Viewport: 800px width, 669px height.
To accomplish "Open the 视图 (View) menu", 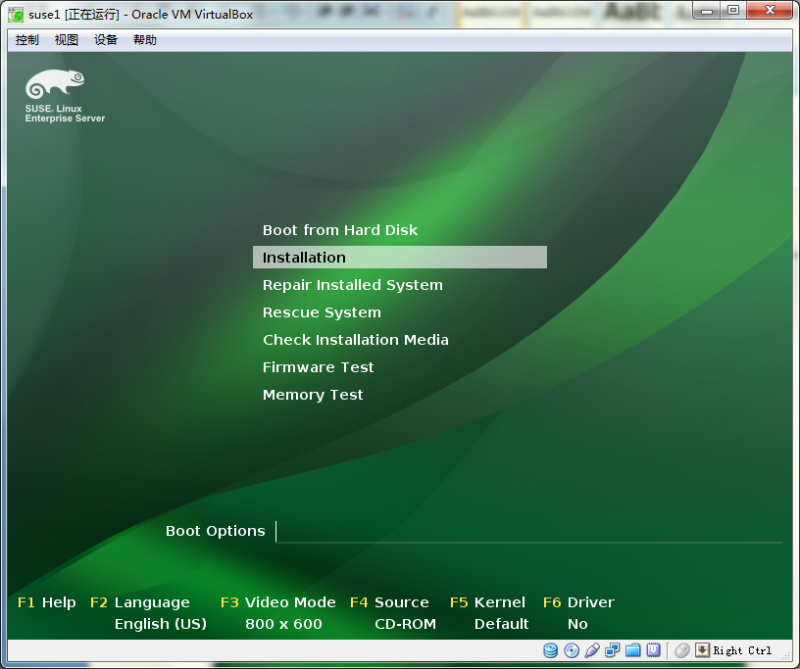I will (65, 40).
